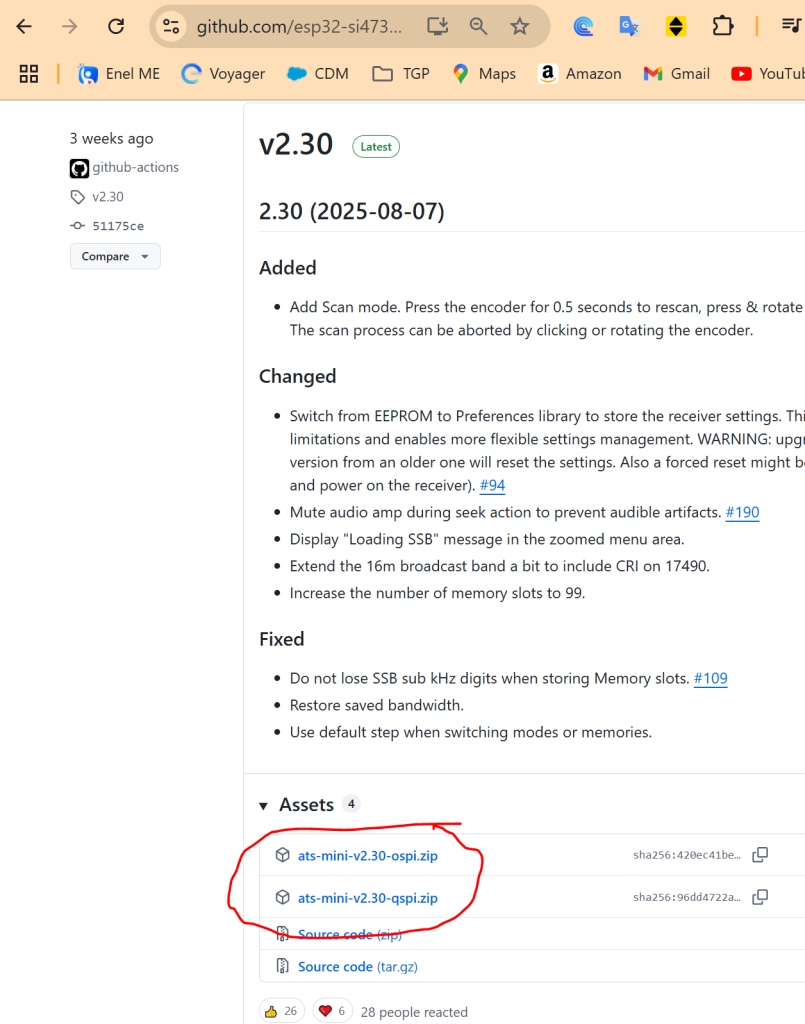805x1024 pixels.
Task: Open the Compare dropdown
Action: 115,256
